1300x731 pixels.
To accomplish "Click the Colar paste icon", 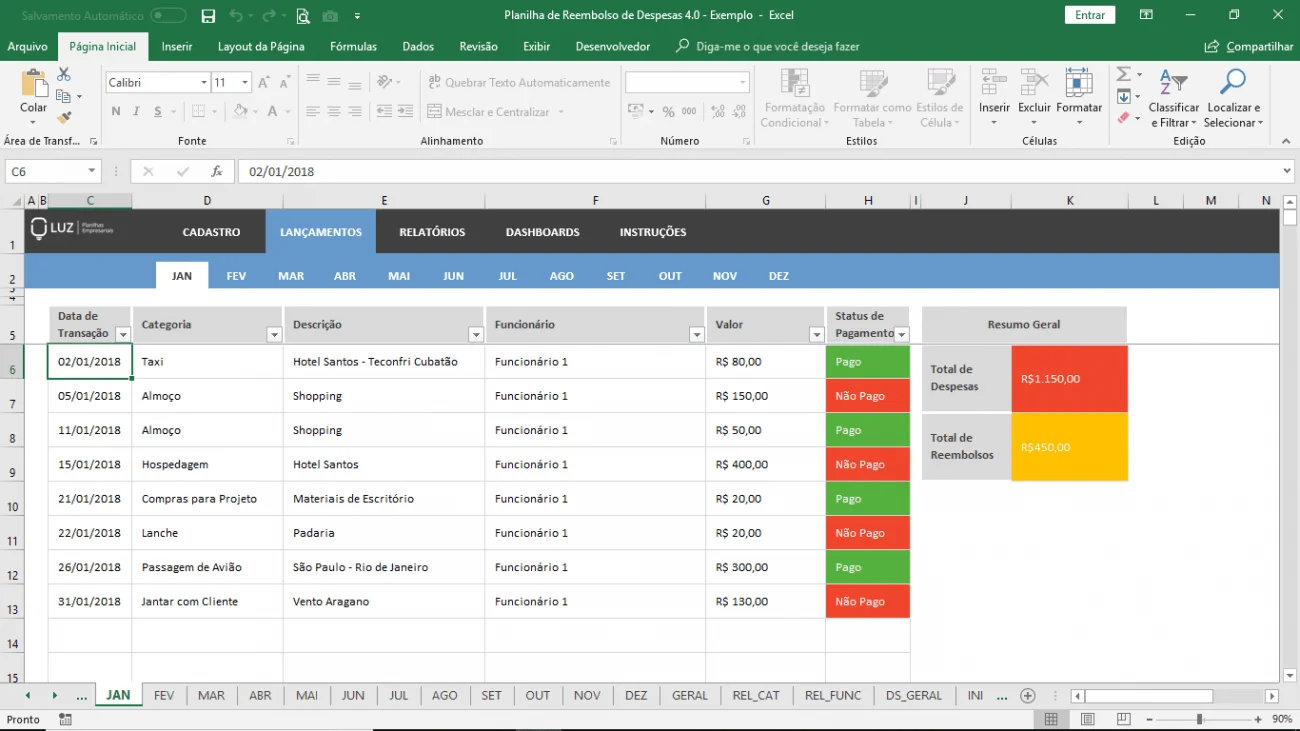I will 33,83.
